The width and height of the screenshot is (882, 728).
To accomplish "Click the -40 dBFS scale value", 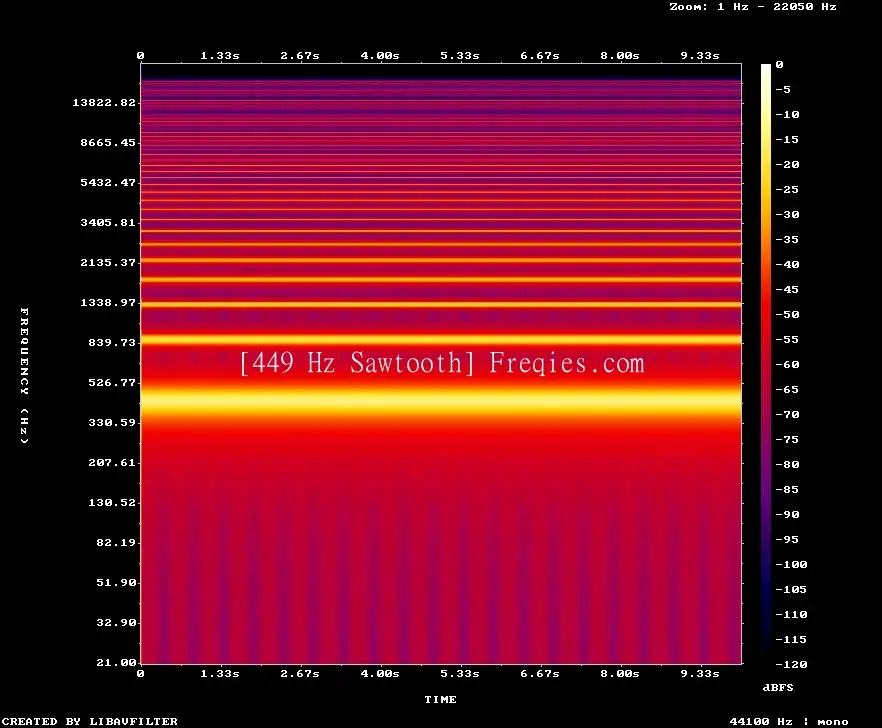I will (787, 264).
